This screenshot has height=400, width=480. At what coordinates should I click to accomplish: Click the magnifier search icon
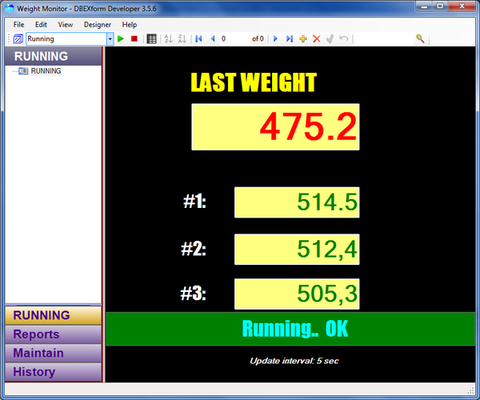(x=420, y=39)
